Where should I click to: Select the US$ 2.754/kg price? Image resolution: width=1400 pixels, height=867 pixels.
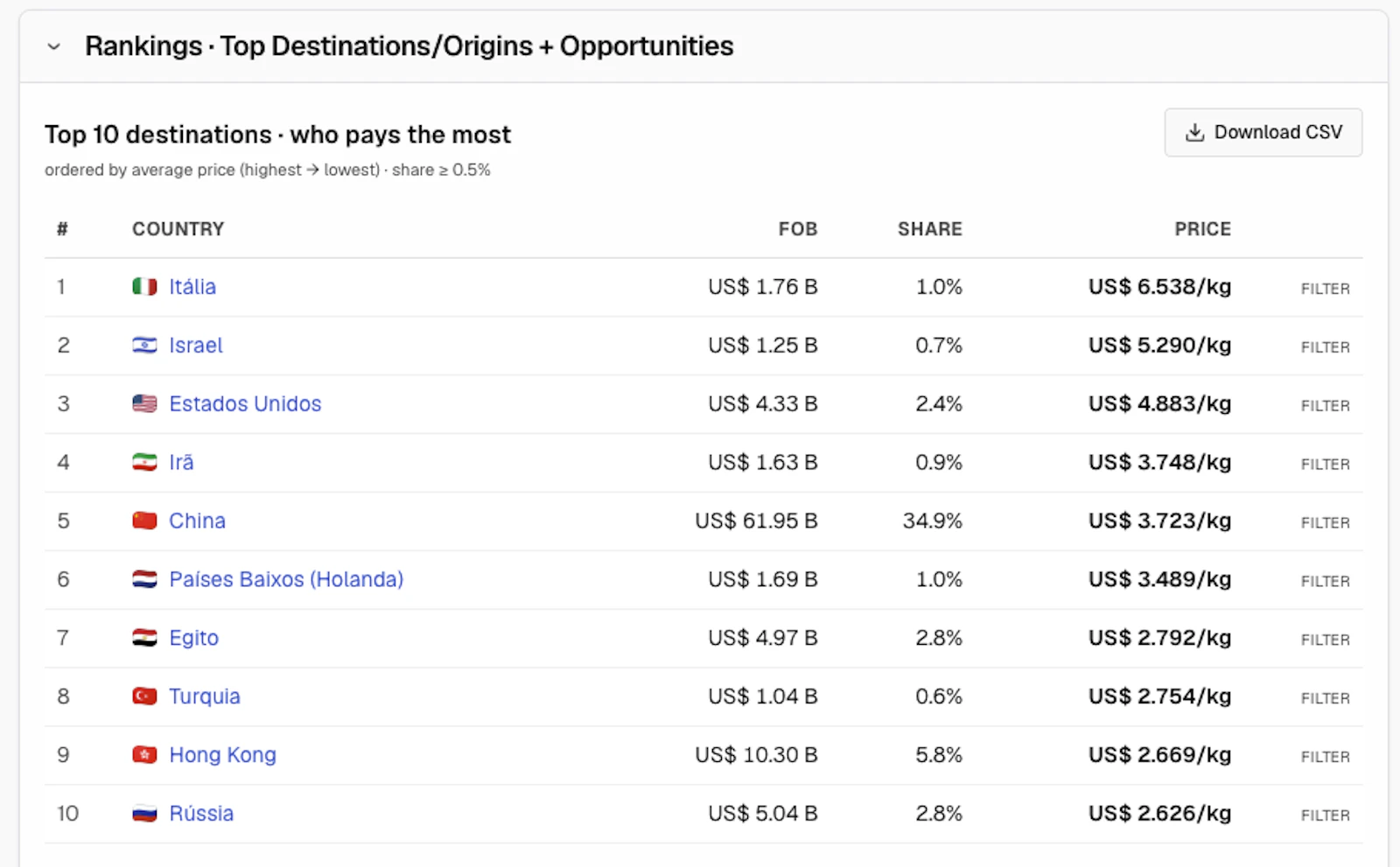(1160, 696)
